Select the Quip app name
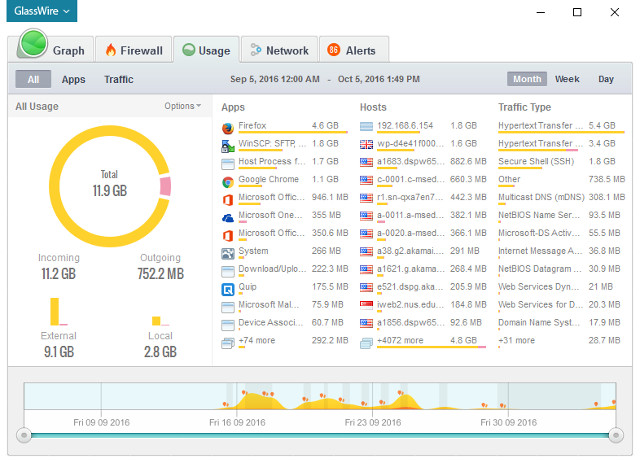The height and width of the screenshot is (463, 640). click(x=247, y=287)
